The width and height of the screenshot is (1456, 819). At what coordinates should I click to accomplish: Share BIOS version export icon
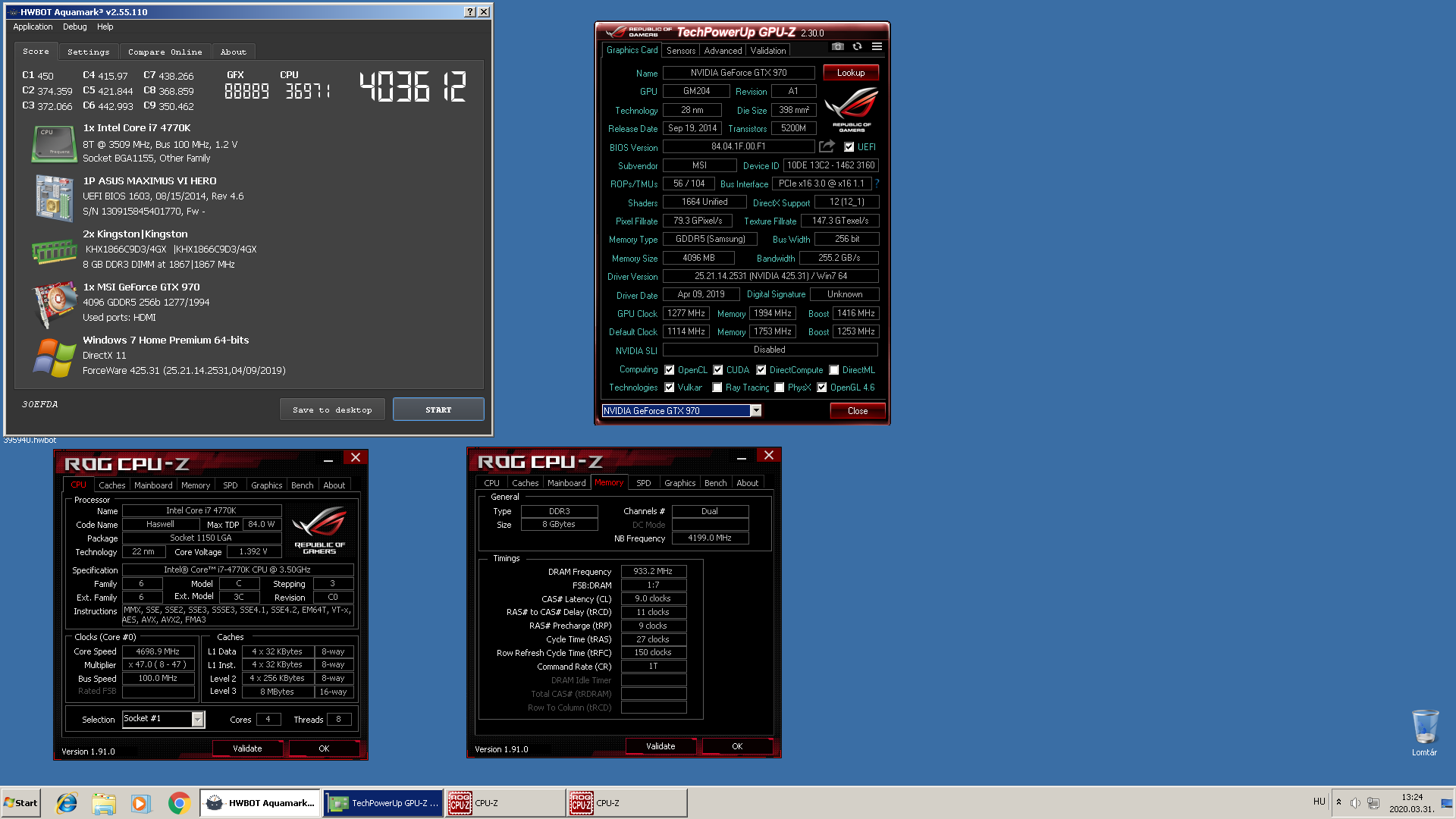[827, 146]
